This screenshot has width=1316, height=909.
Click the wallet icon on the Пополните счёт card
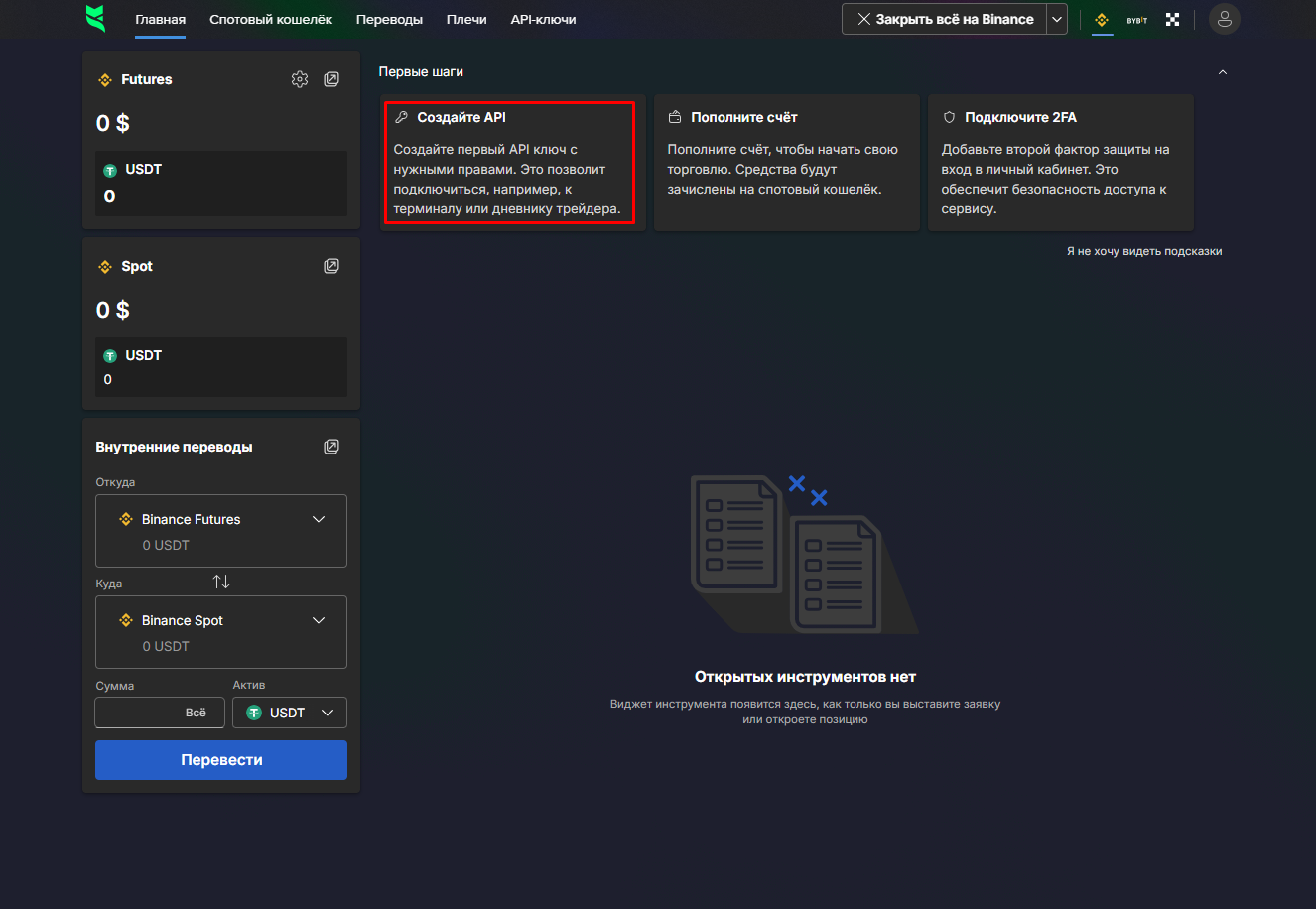tap(675, 117)
